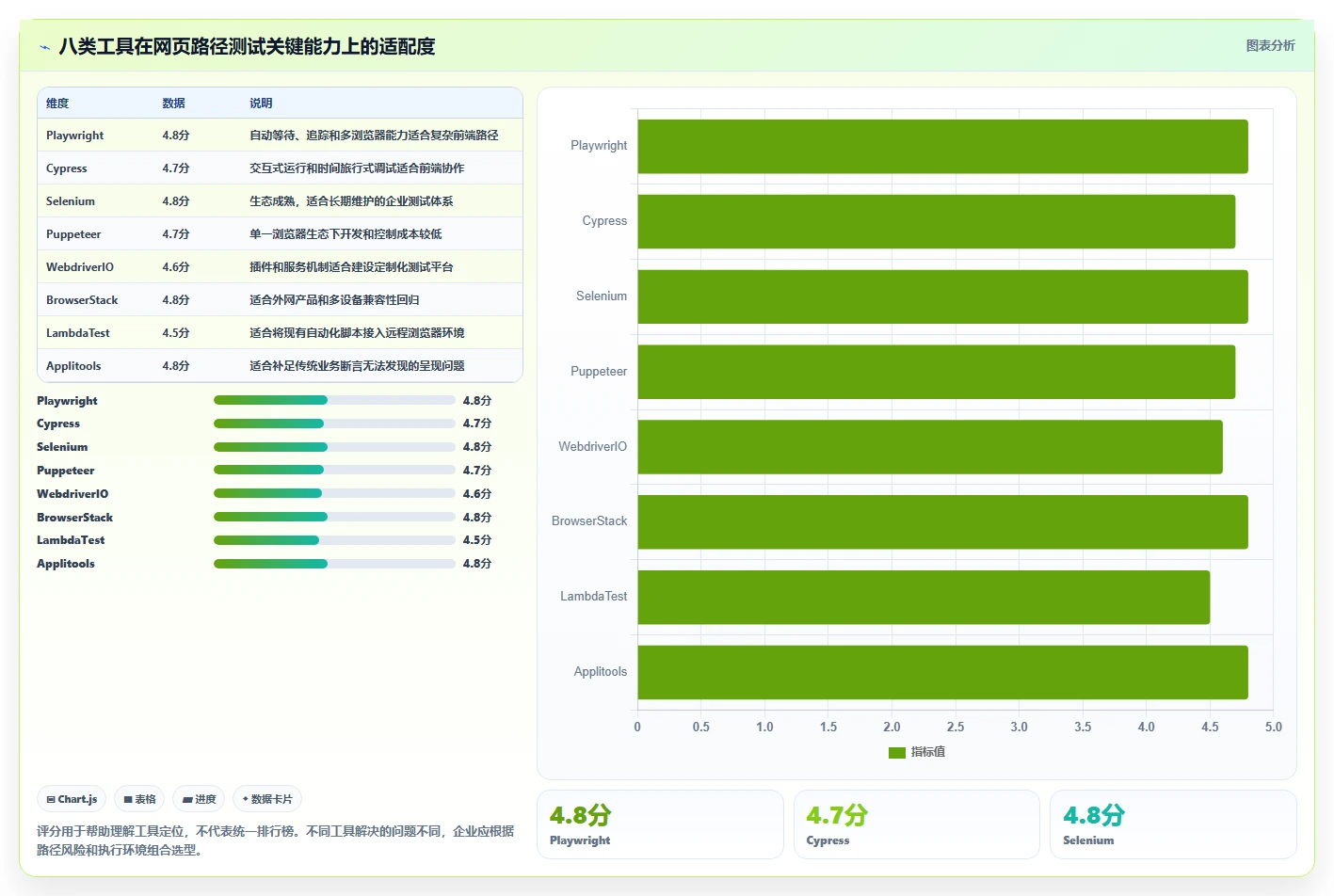Image resolution: width=1334 pixels, height=896 pixels.
Task: Click the Cypress description 交互式运行和时间旅行式调试适合前端协作
Action: click(357, 168)
